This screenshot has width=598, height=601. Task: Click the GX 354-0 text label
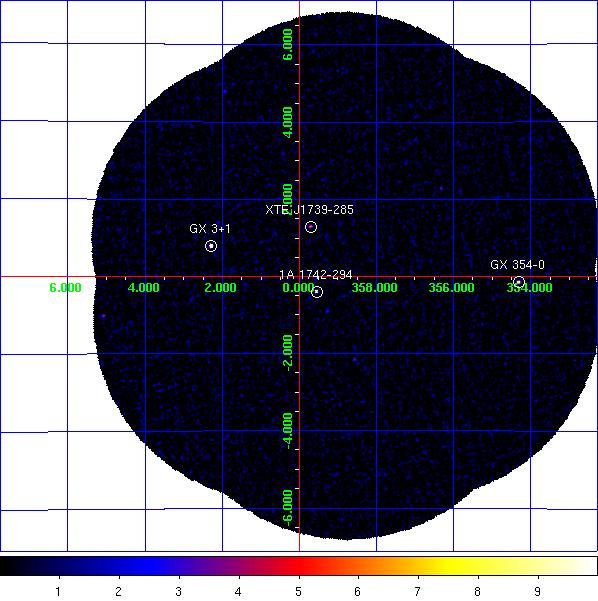coord(518,264)
